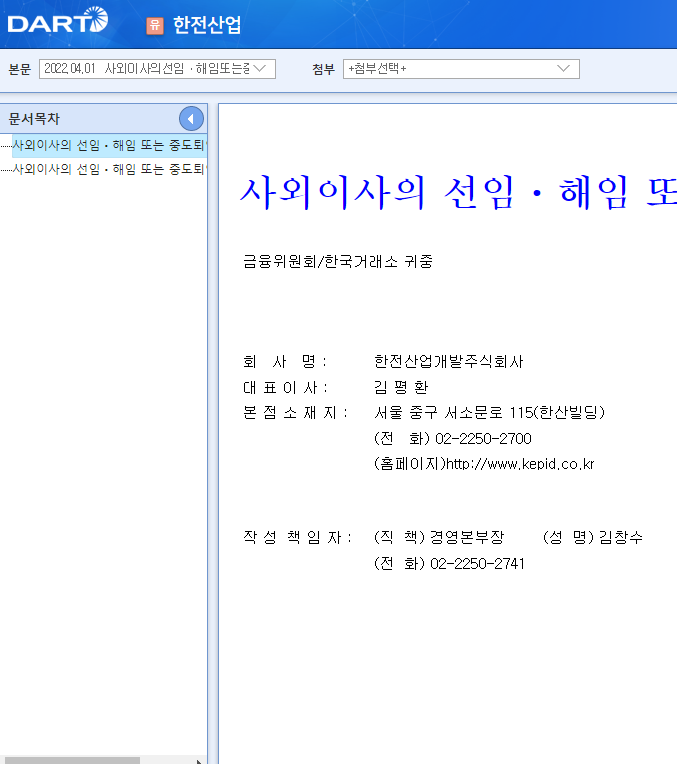Image resolution: width=677 pixels, height=764 pixels.
Task: Click the company name 한전산업개발주식회사
Action: pos(448,362)
